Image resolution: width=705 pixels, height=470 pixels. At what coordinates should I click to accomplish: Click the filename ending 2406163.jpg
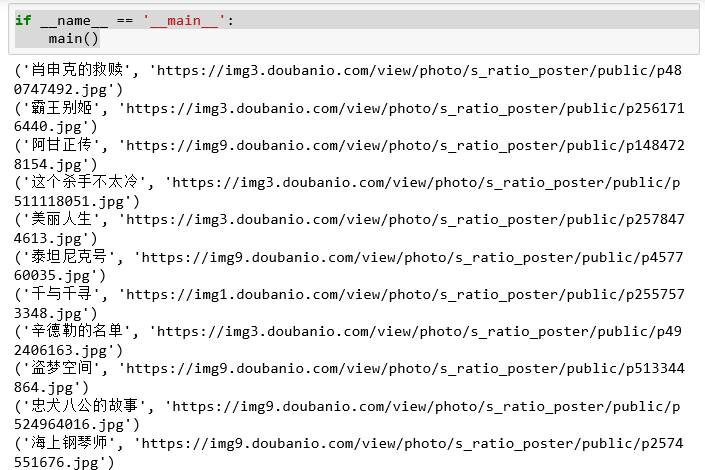tap(60, 350)
